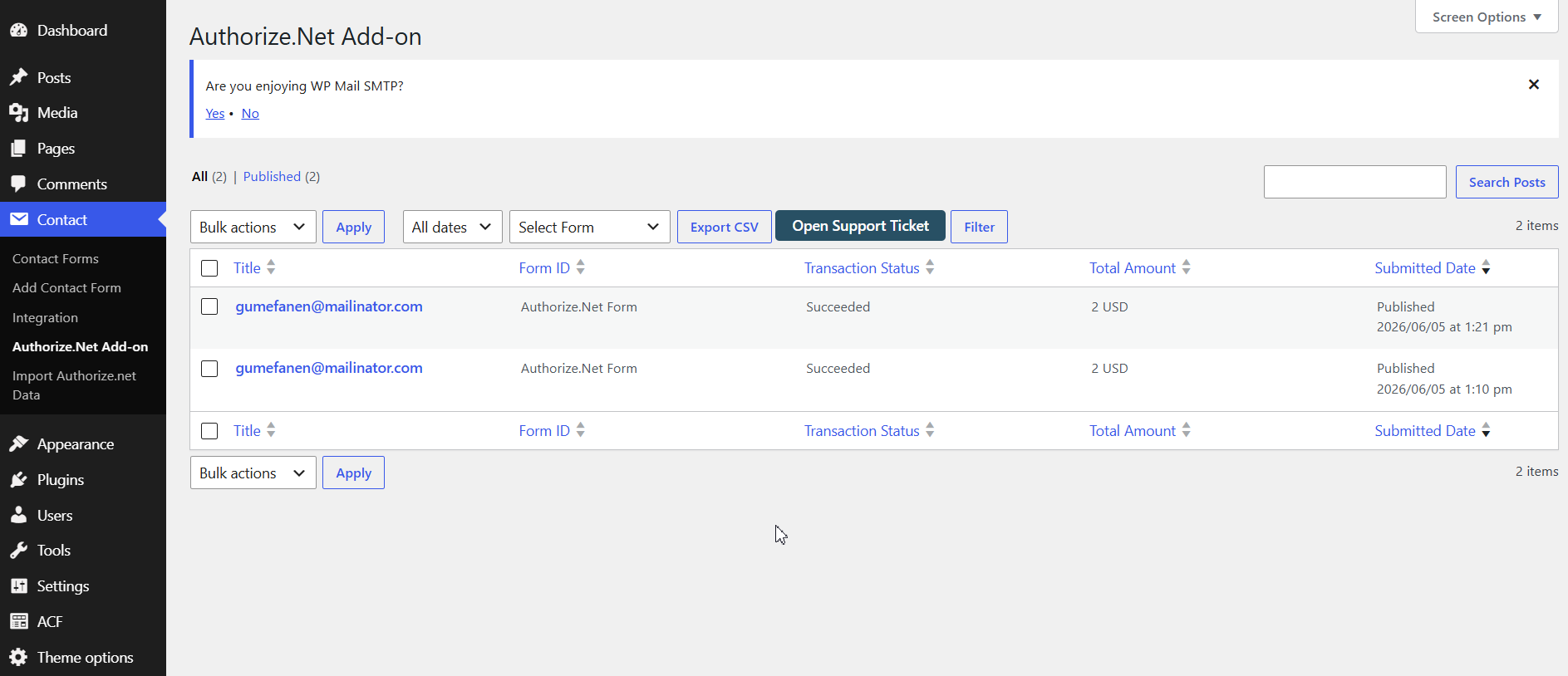Click the bottom Apply button
1568x676 pixels.
click(x=354, y=473)
